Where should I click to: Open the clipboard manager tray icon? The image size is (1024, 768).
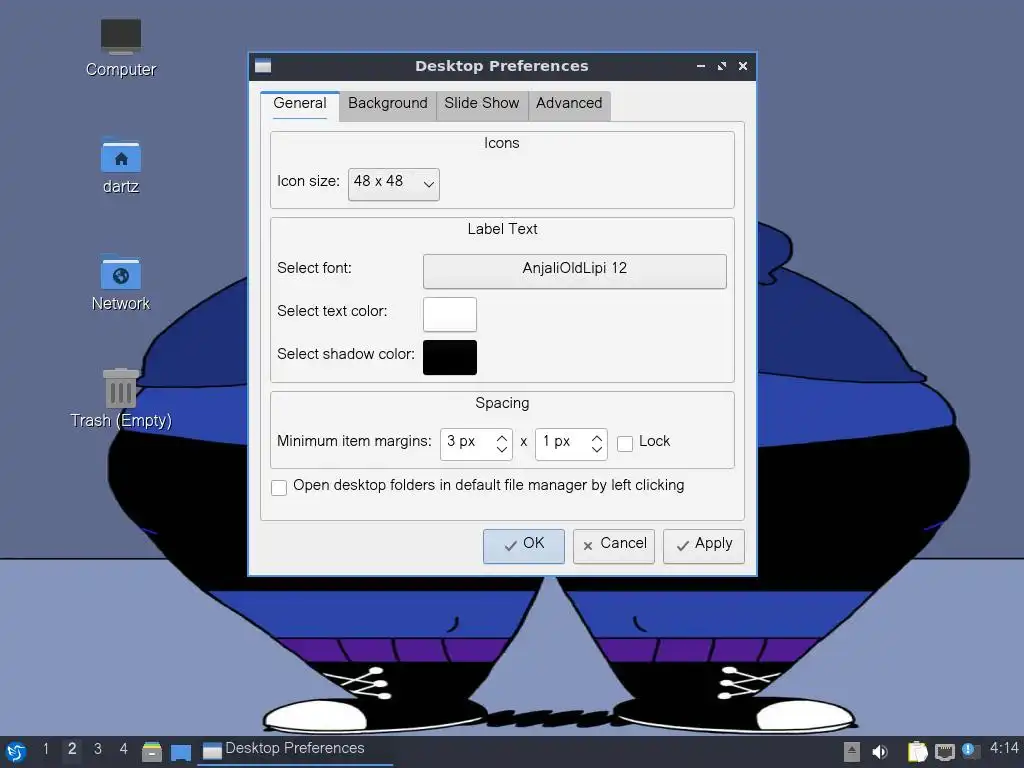[x=918, y=752]
